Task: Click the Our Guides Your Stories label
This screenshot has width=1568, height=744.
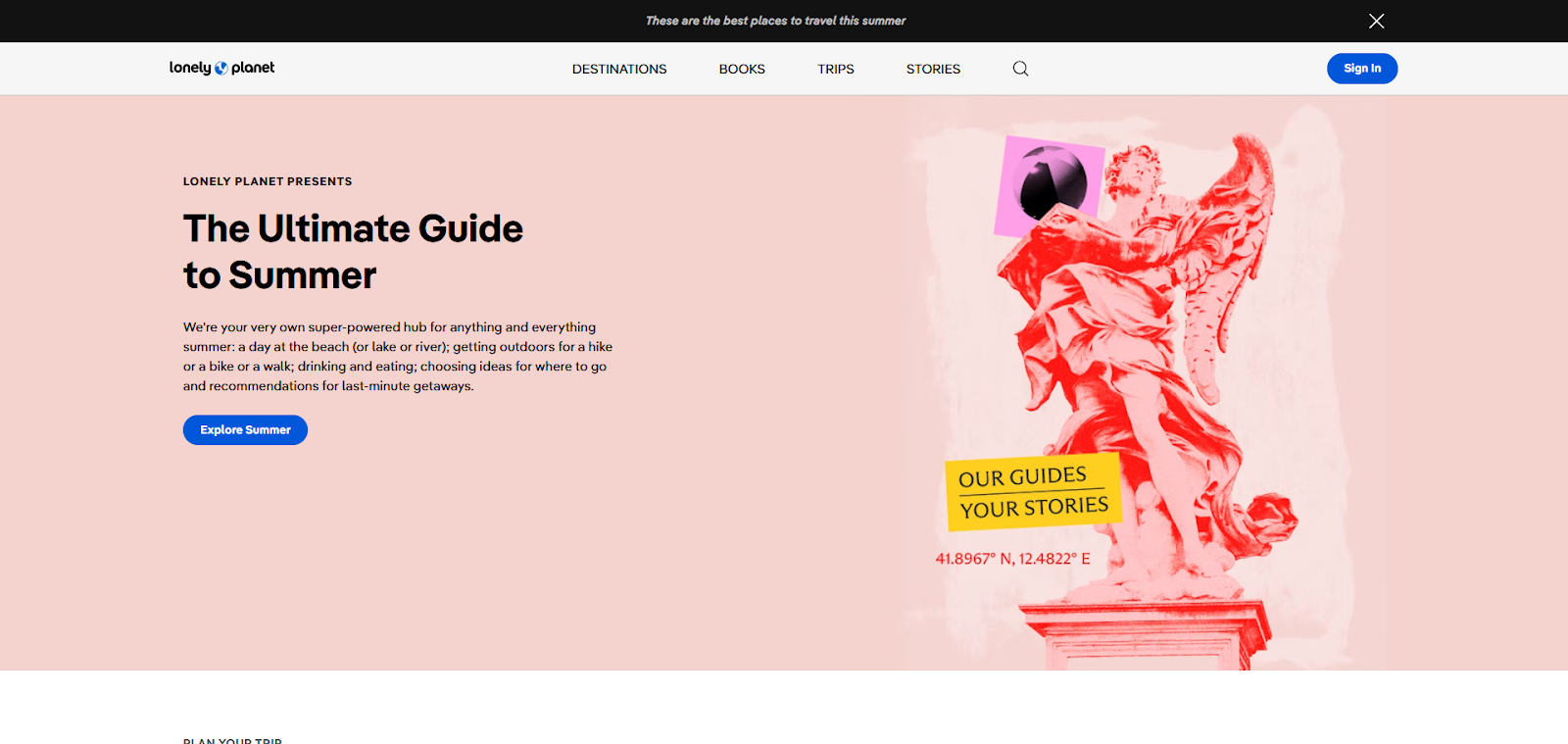Action: 1033,492
